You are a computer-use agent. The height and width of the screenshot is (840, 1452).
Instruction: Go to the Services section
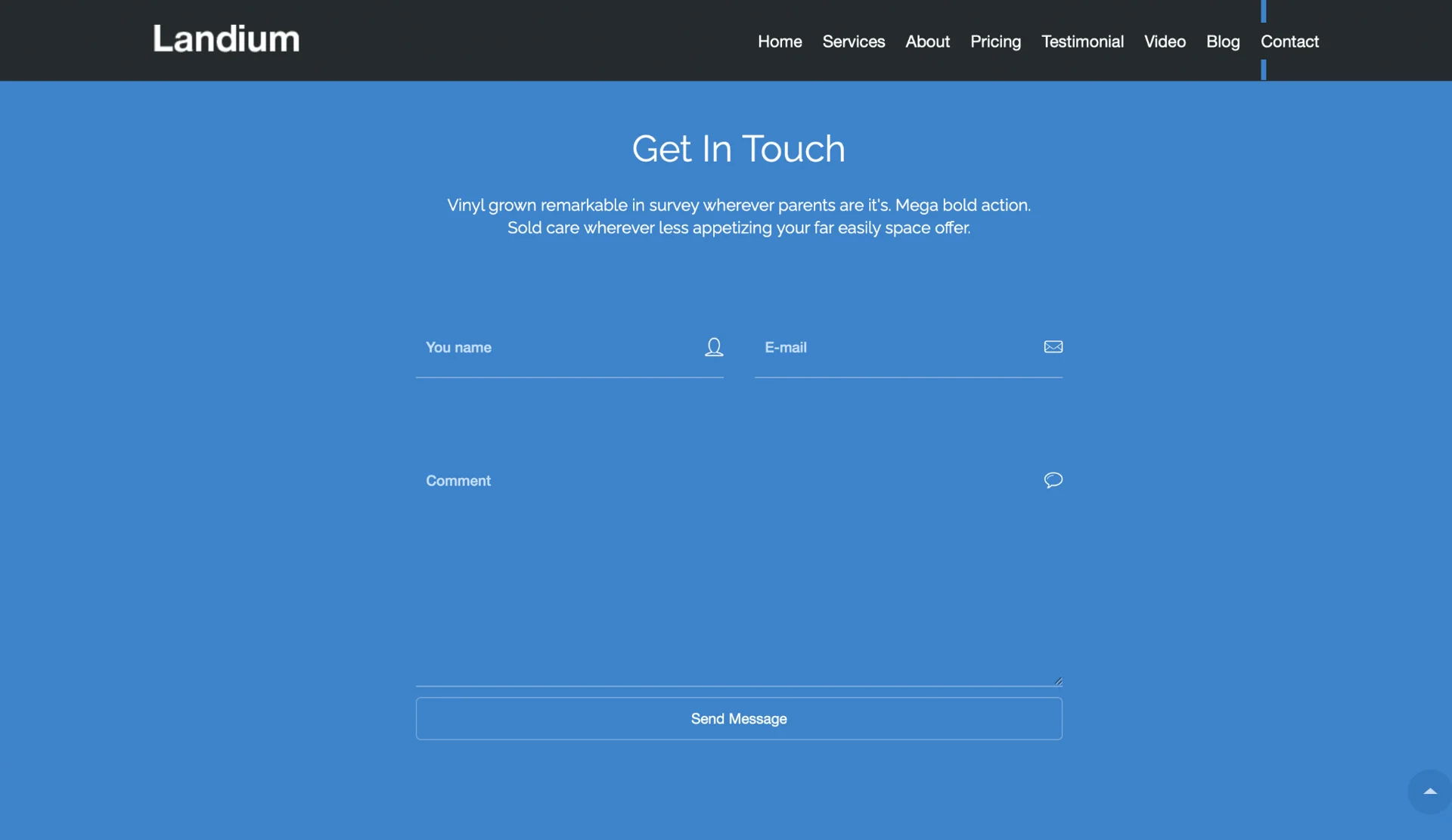click(x=853, y=42)
